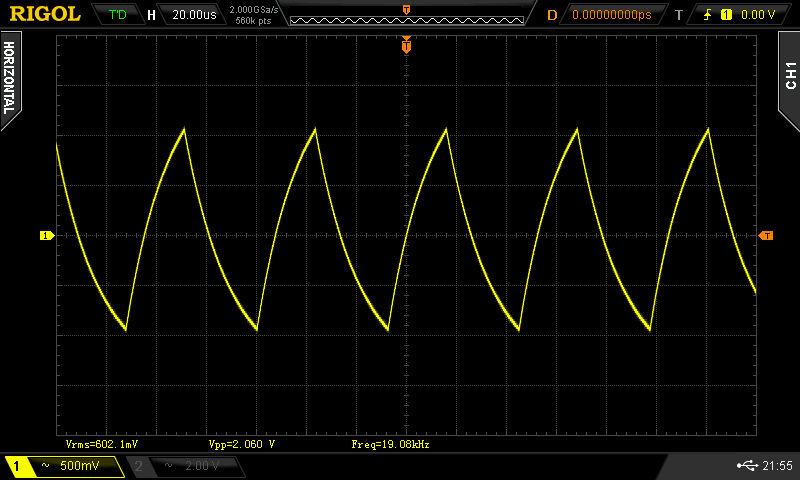Viewport: 800px width, 480px height.
Task: Click the T'D trigger status indicator
Action: (117, 15)
